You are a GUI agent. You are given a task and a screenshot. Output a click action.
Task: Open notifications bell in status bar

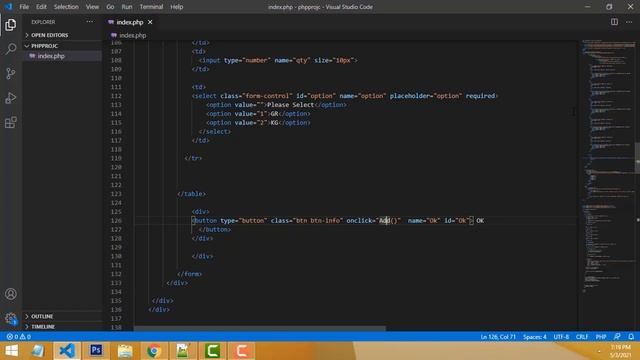[x=631, y=337]
